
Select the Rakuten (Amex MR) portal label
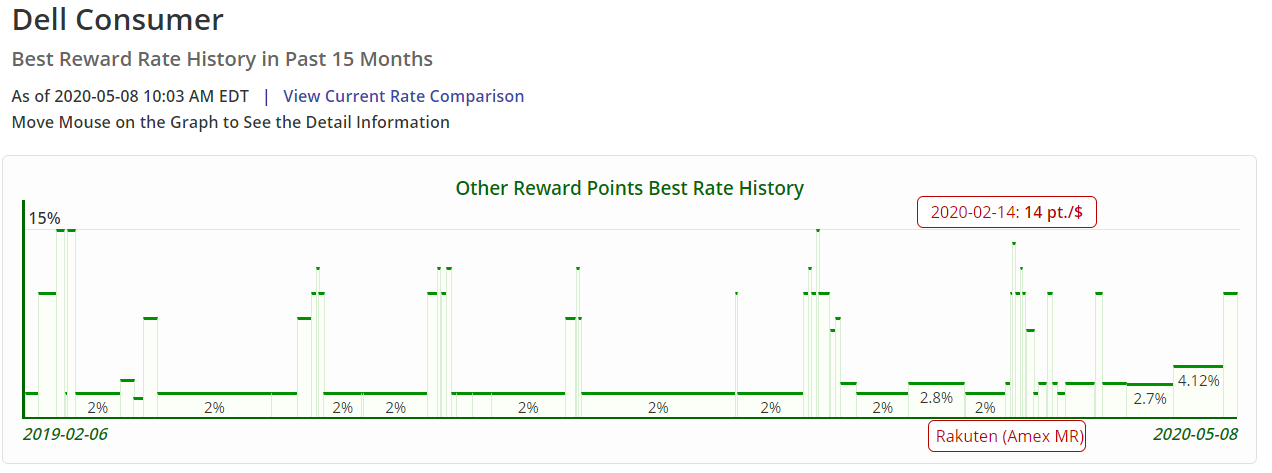click(1008, 437)
